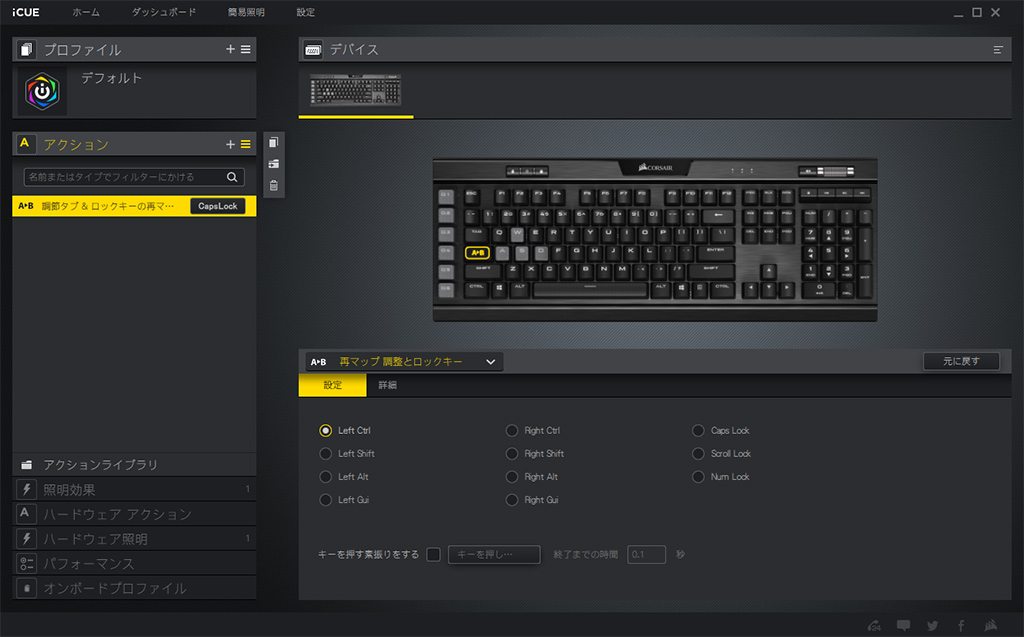
Task: Select the Caps Lock radio button
Action: 698,431
